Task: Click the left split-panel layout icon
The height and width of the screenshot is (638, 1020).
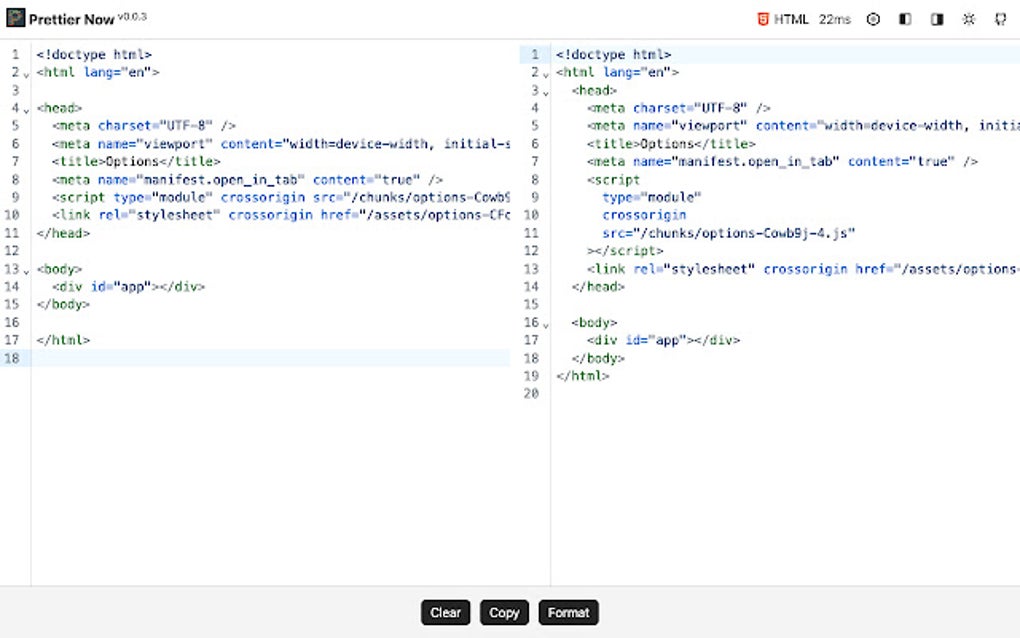Action: 904,18
